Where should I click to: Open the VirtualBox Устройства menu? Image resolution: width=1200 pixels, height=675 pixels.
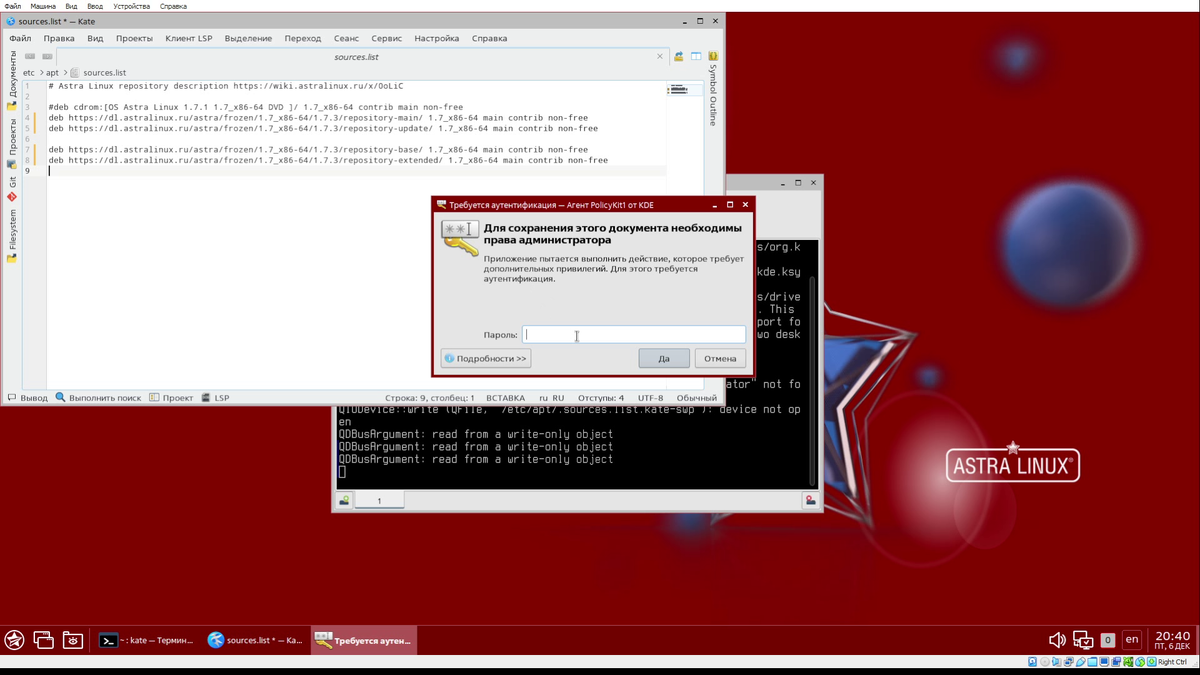(131, 6)
